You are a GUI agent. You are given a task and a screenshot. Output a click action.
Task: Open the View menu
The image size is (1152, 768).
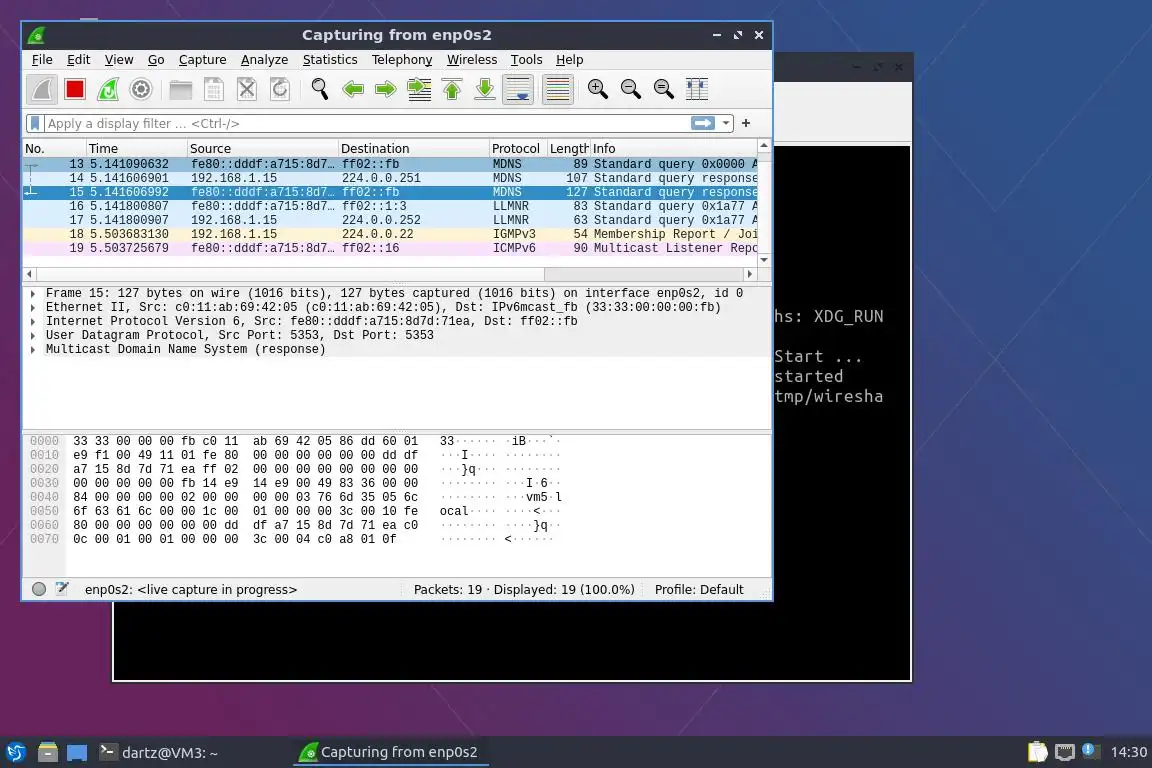click(119, 60)
